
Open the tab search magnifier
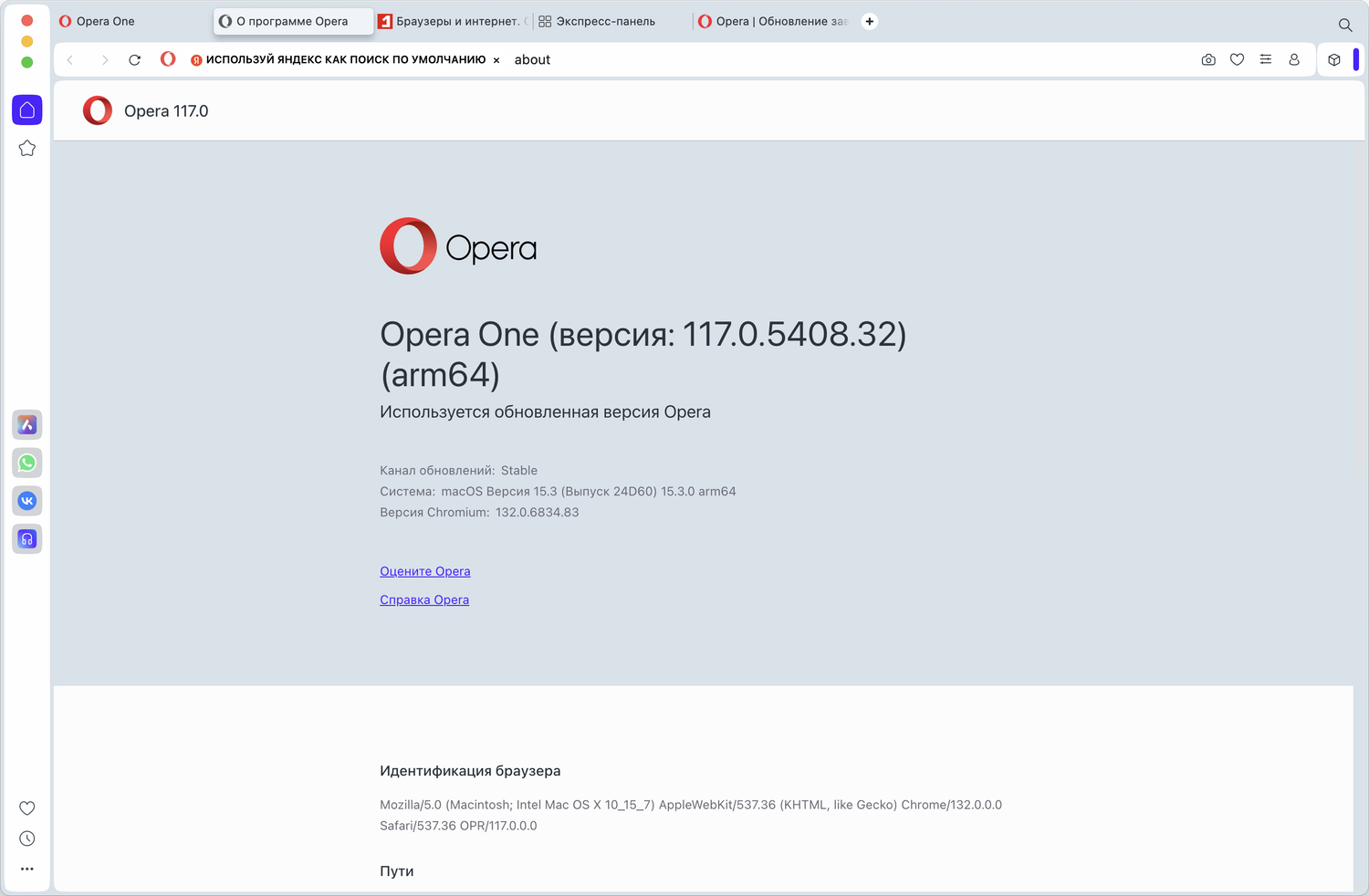pyautogui.click(x=1345, y=25)
